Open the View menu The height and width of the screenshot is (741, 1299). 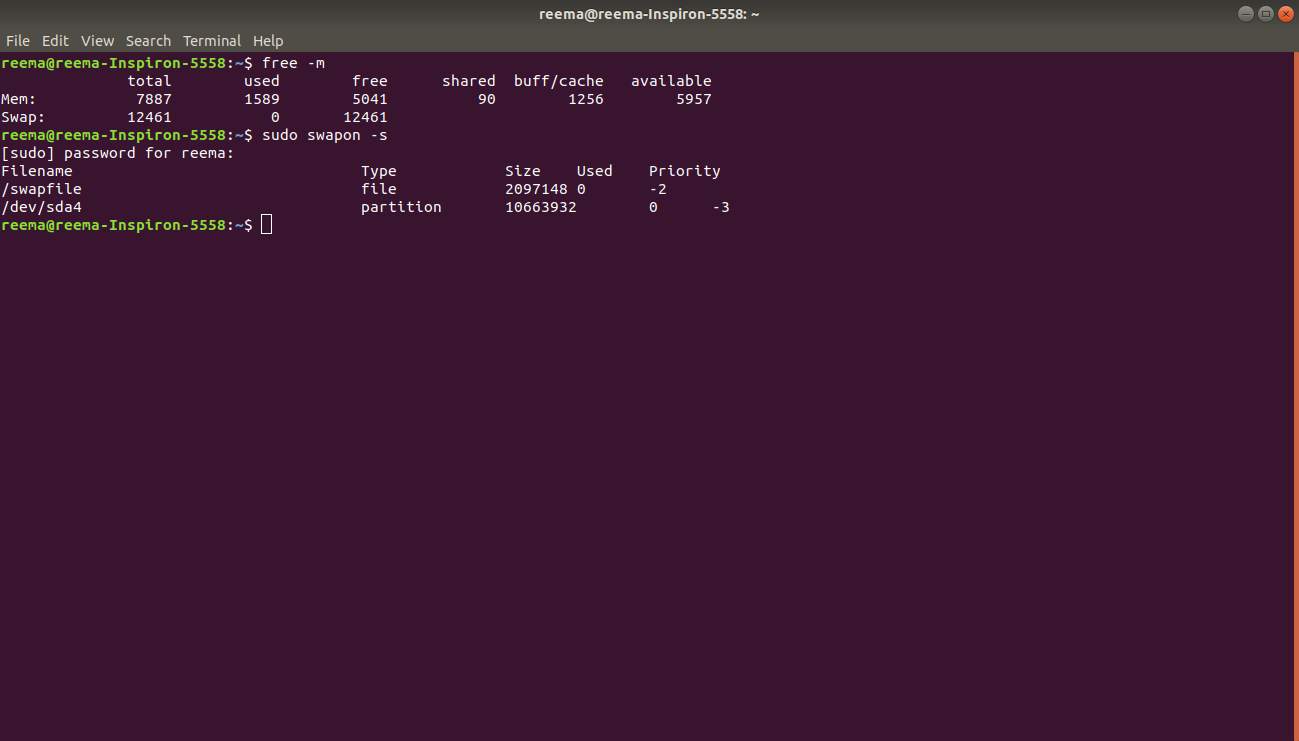coord(97,40)
